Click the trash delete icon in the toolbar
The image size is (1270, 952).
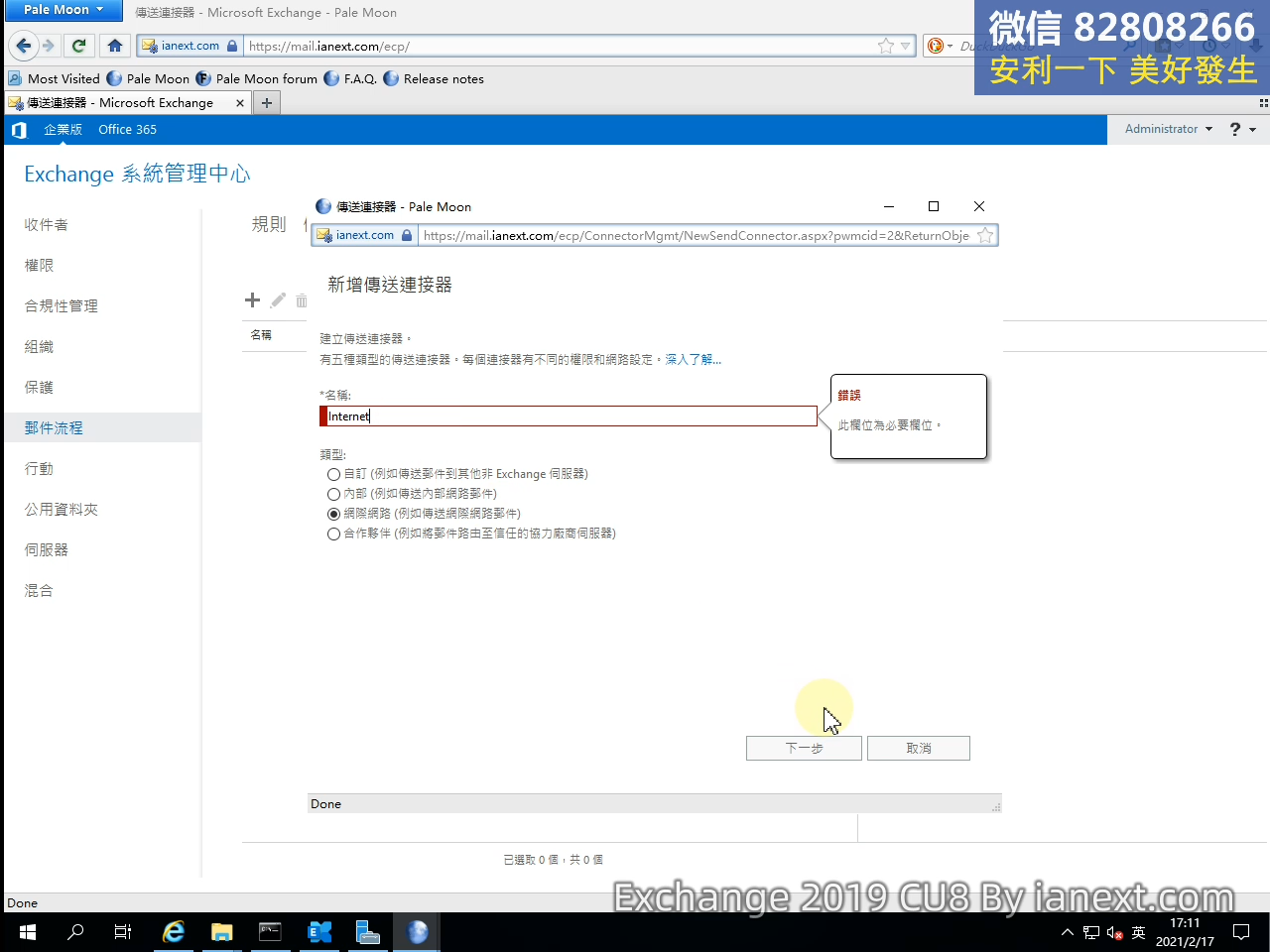pyautogui.click(x=302, y=299)
